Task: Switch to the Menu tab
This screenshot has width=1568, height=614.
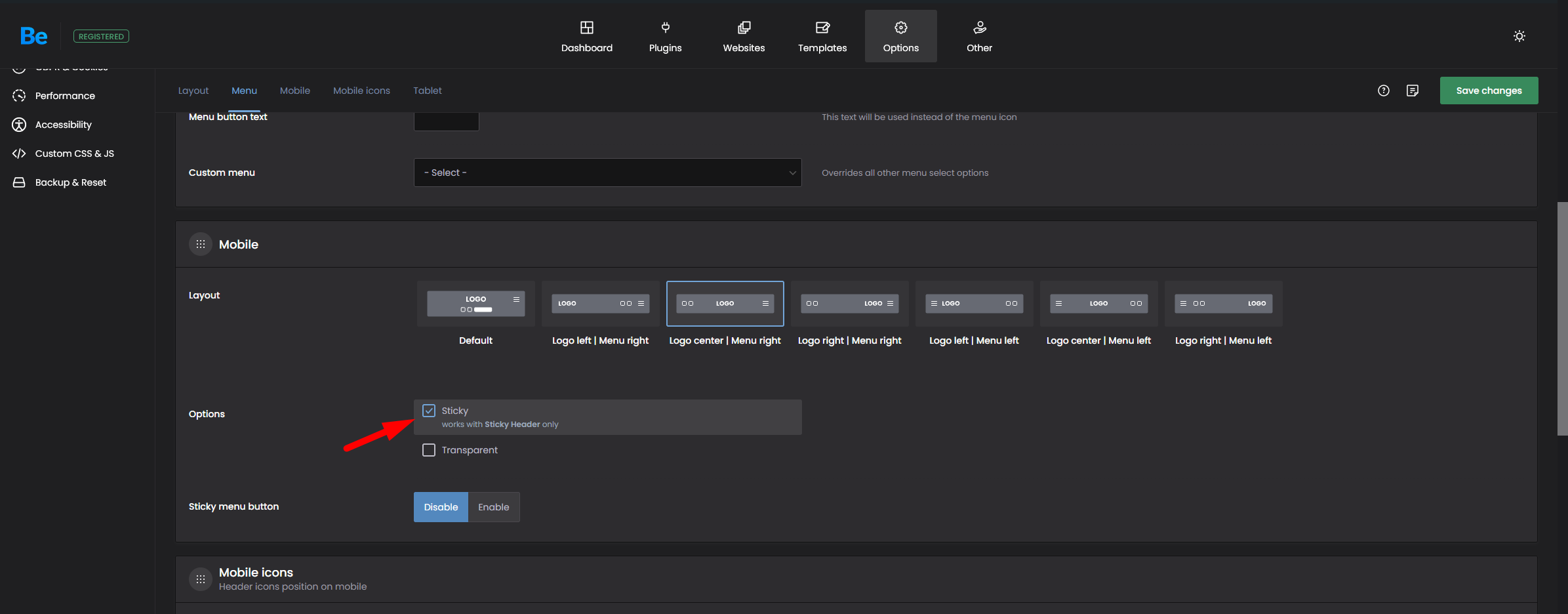Action: pos(244,91)
